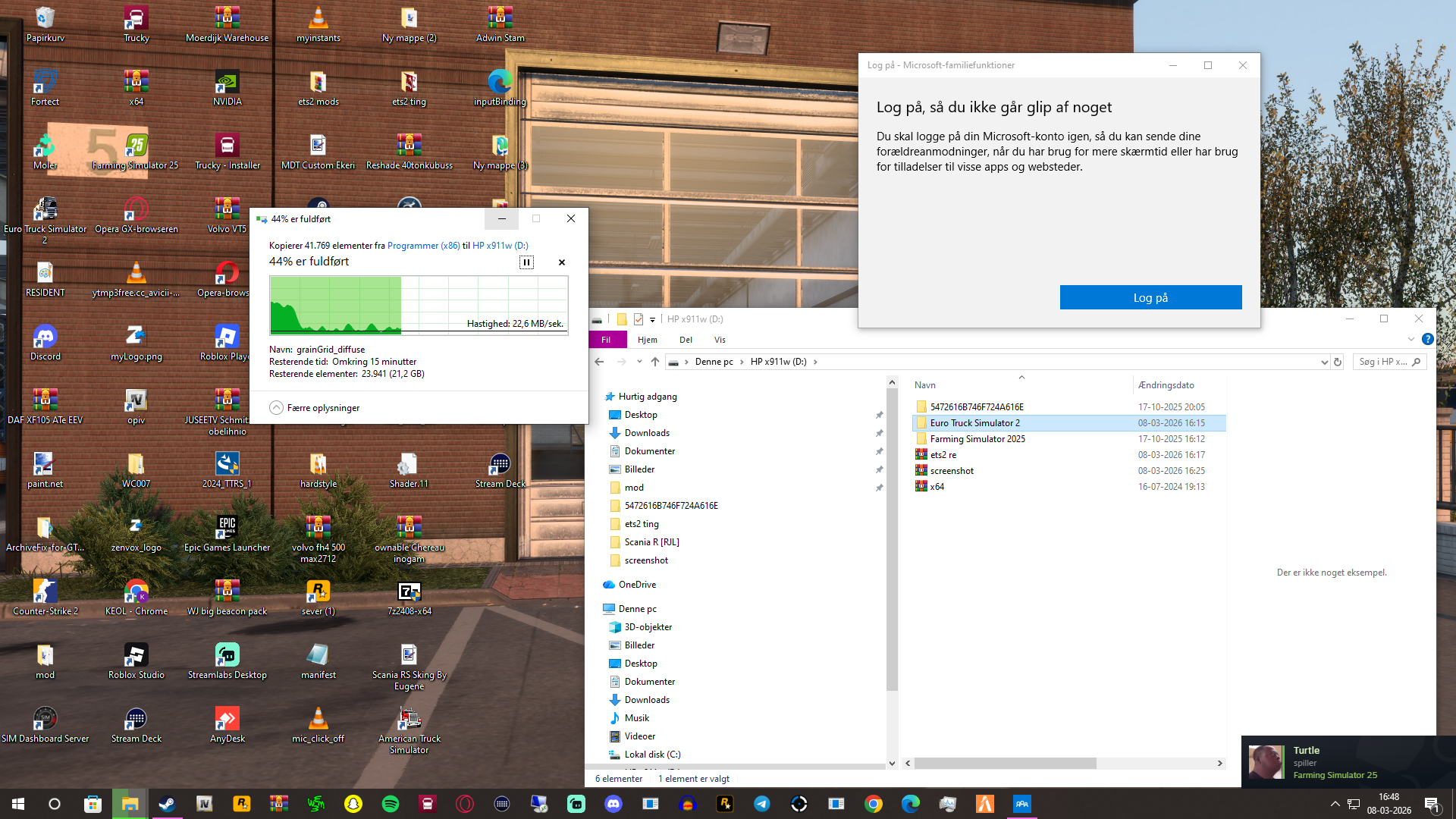Viewport: 1456px width, 819px height.
Task: Open Downloads under Hurtig adgang
Action: tap(646, 433)
